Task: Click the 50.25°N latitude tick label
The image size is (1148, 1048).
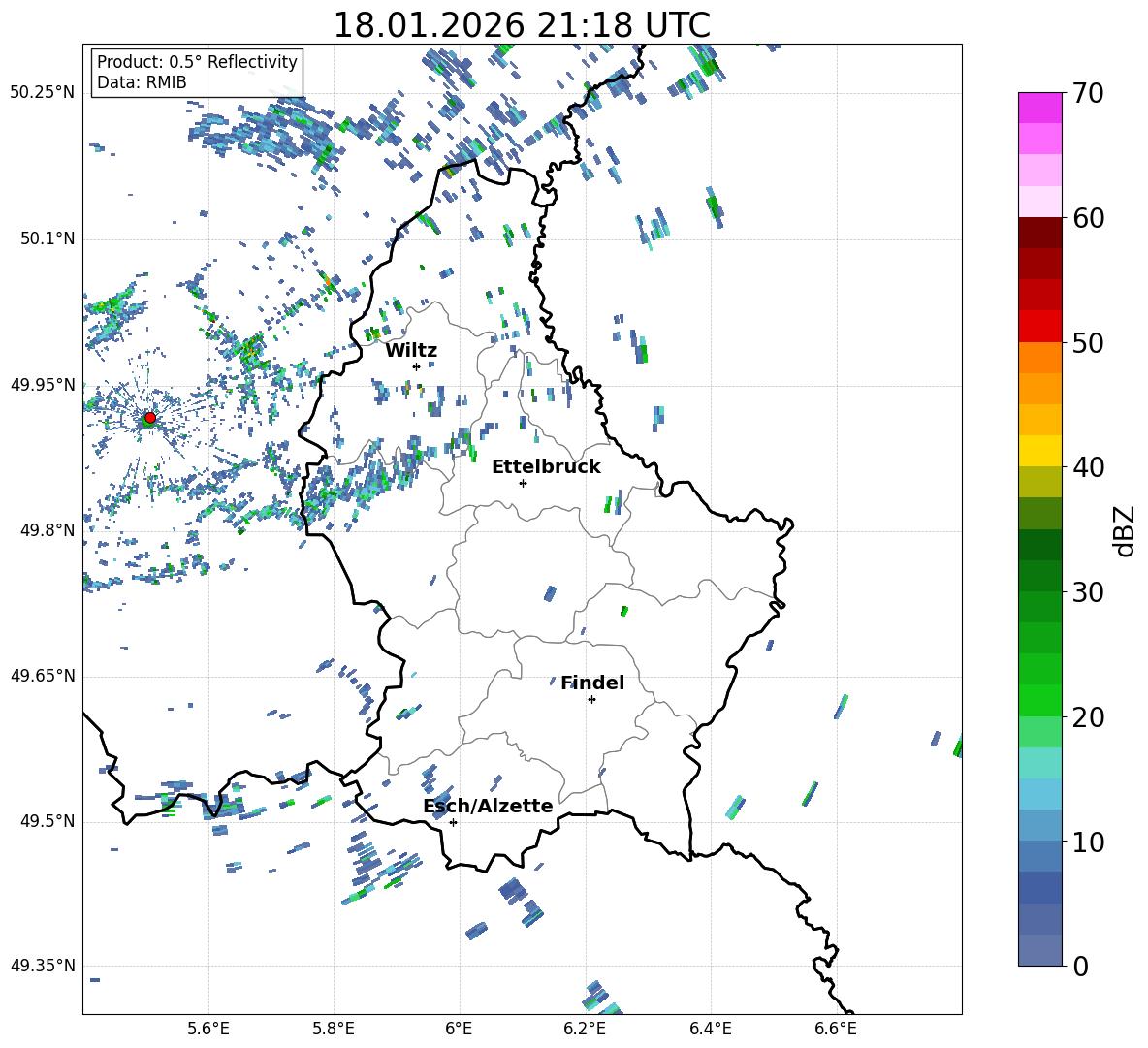Action: point(43,93)
